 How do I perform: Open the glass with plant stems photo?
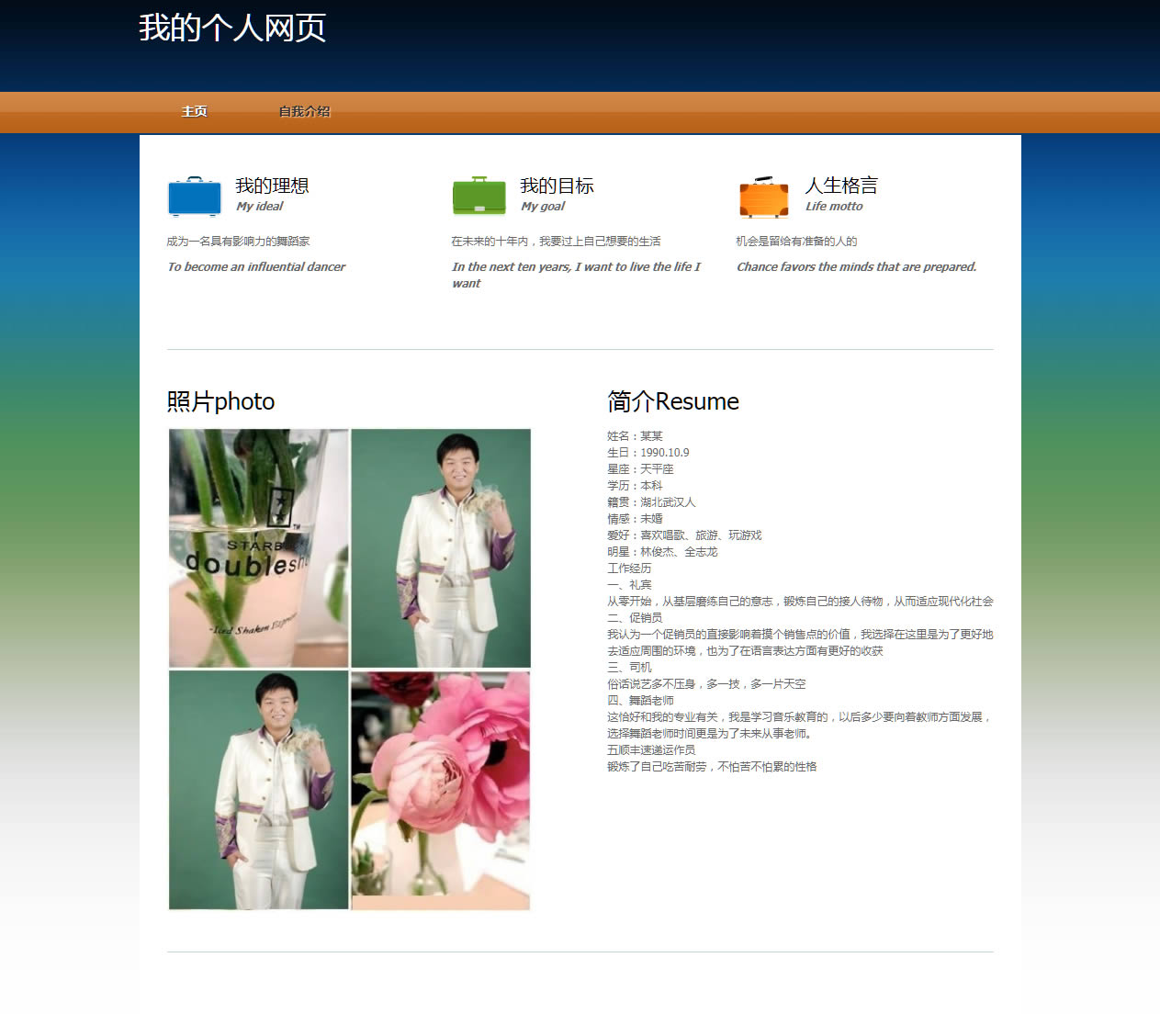(258, 547)
